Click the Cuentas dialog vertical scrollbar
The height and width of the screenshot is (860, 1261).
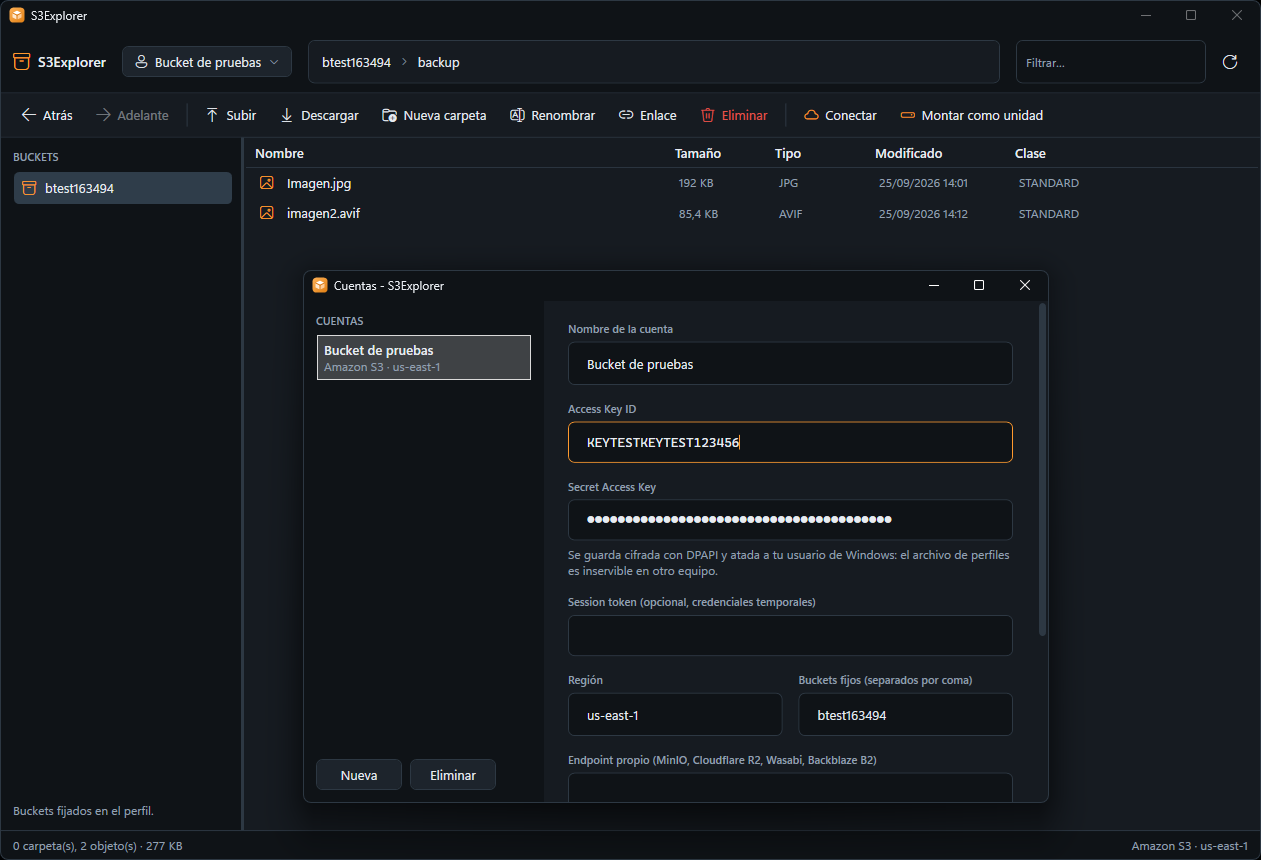[1043, 470]
